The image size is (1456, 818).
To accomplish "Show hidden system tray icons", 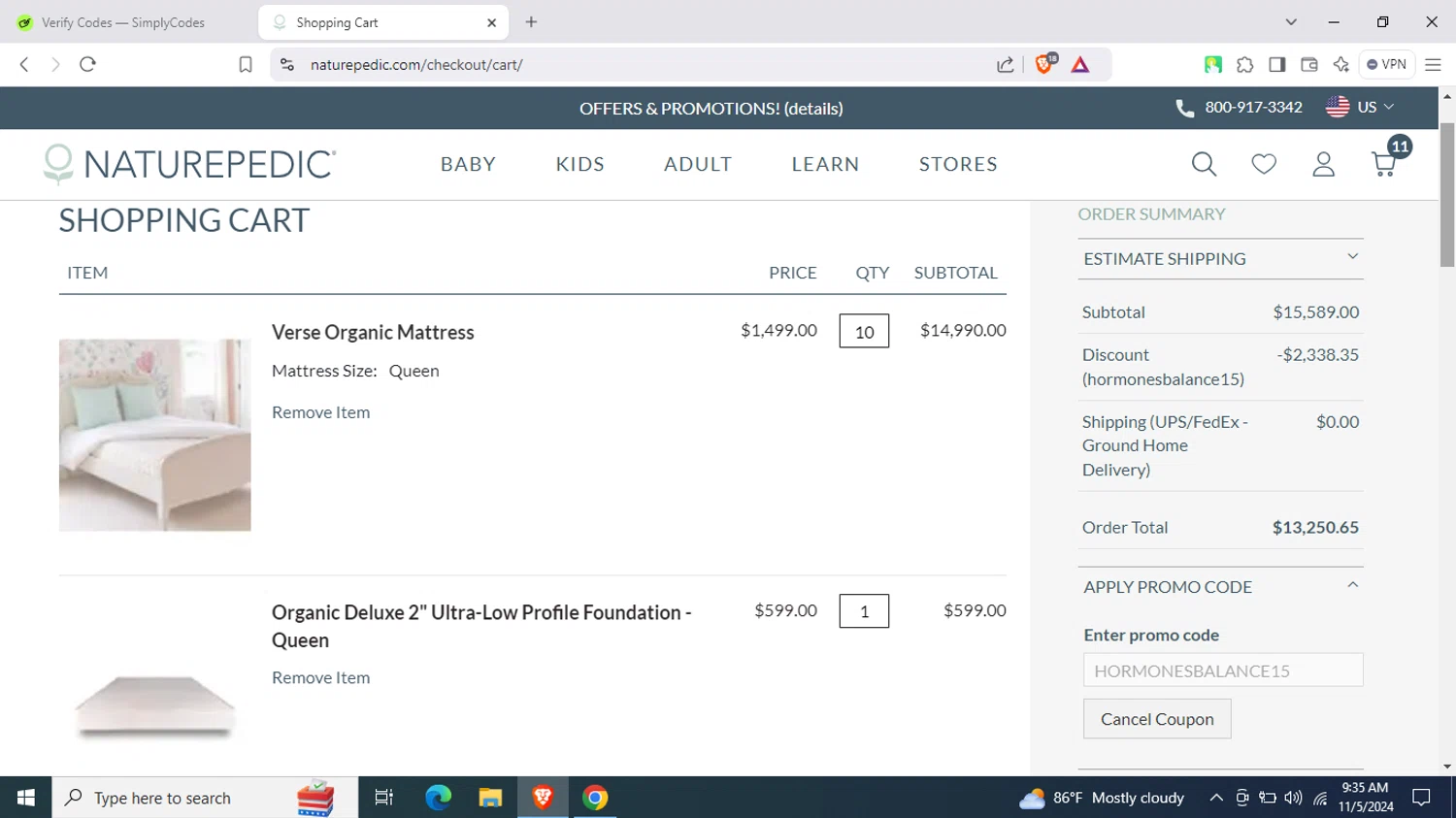I will [1216, 798].
